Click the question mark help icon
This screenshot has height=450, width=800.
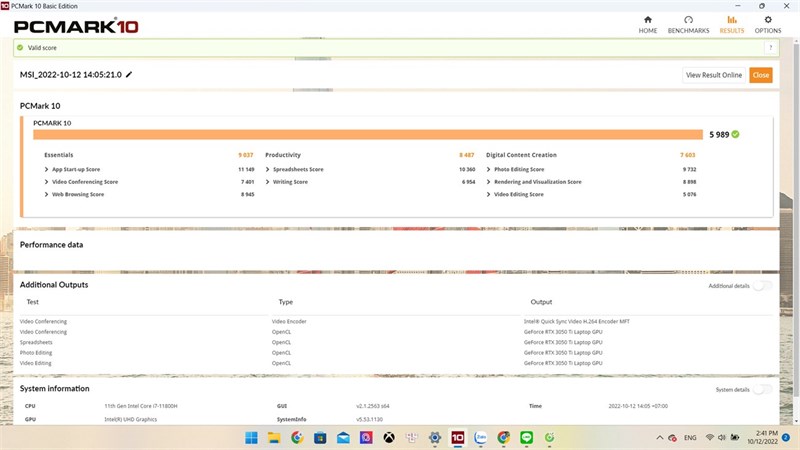[770, 47]
